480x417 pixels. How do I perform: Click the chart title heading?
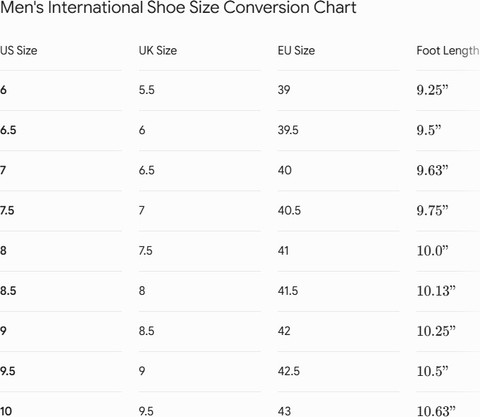[x=178, y=7]
